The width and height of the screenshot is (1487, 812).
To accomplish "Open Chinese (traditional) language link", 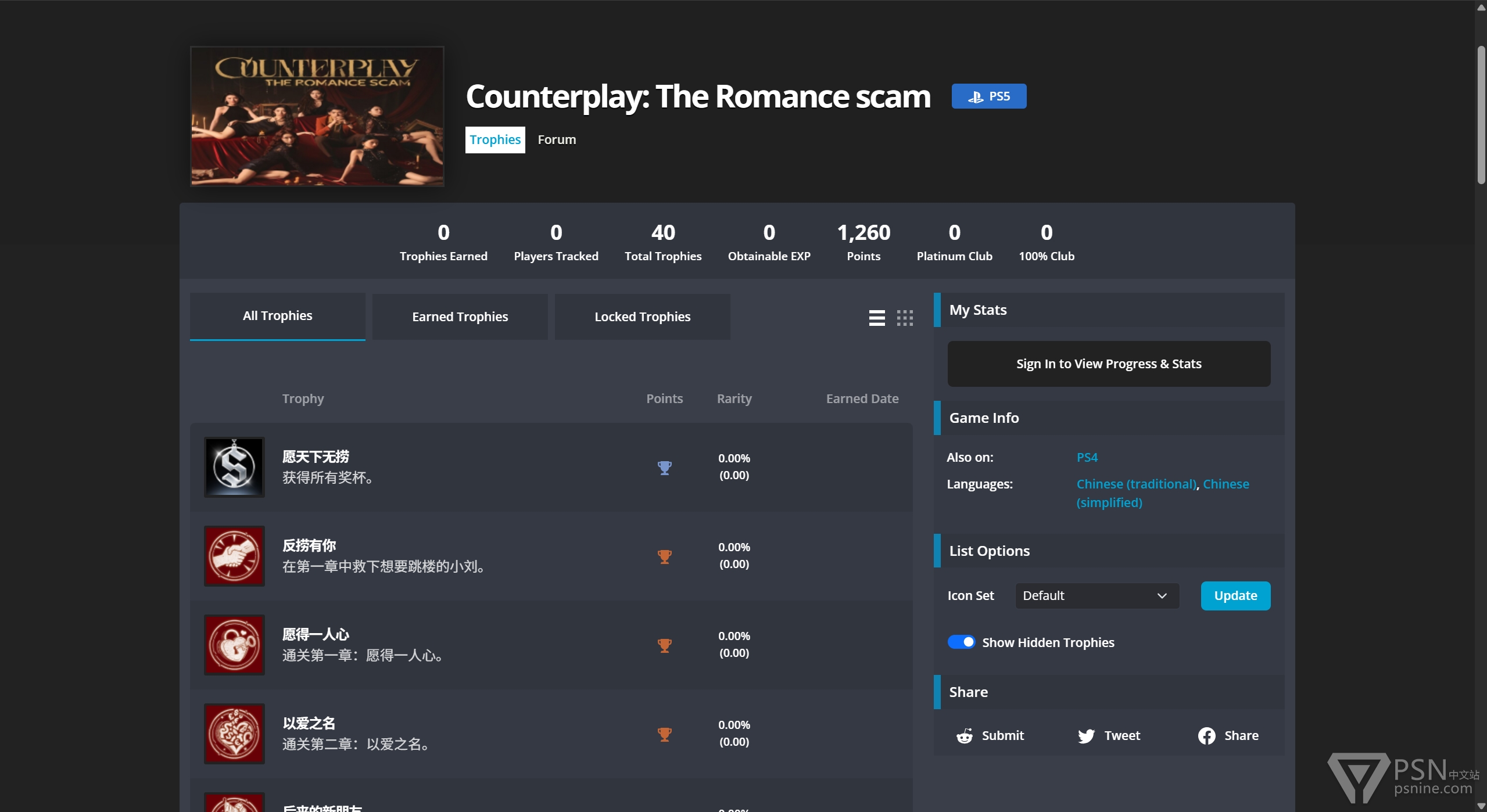I will [1136, 484].
